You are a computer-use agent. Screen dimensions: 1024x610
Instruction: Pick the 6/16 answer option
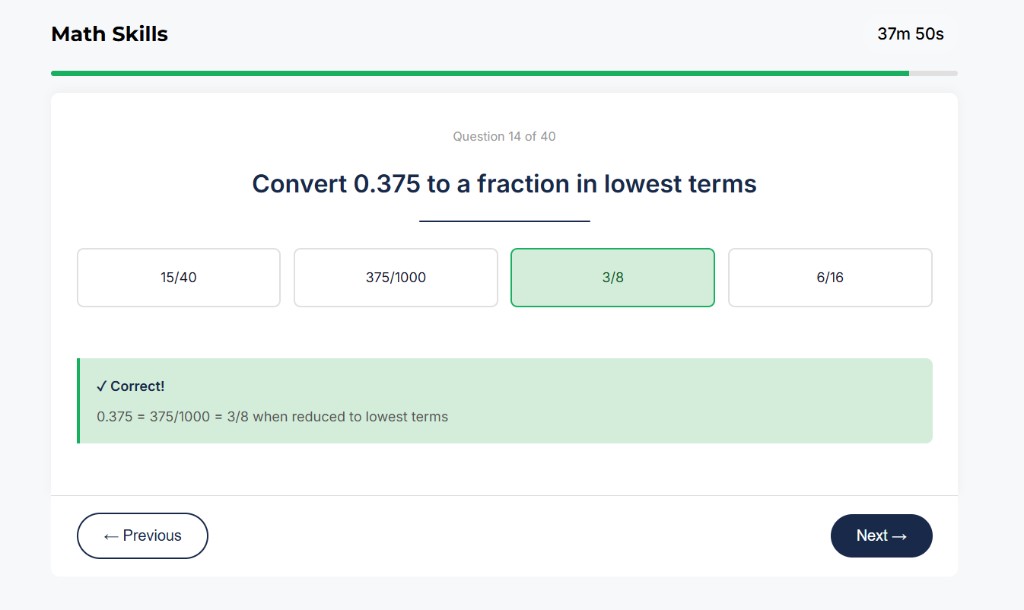pos(830,277)
